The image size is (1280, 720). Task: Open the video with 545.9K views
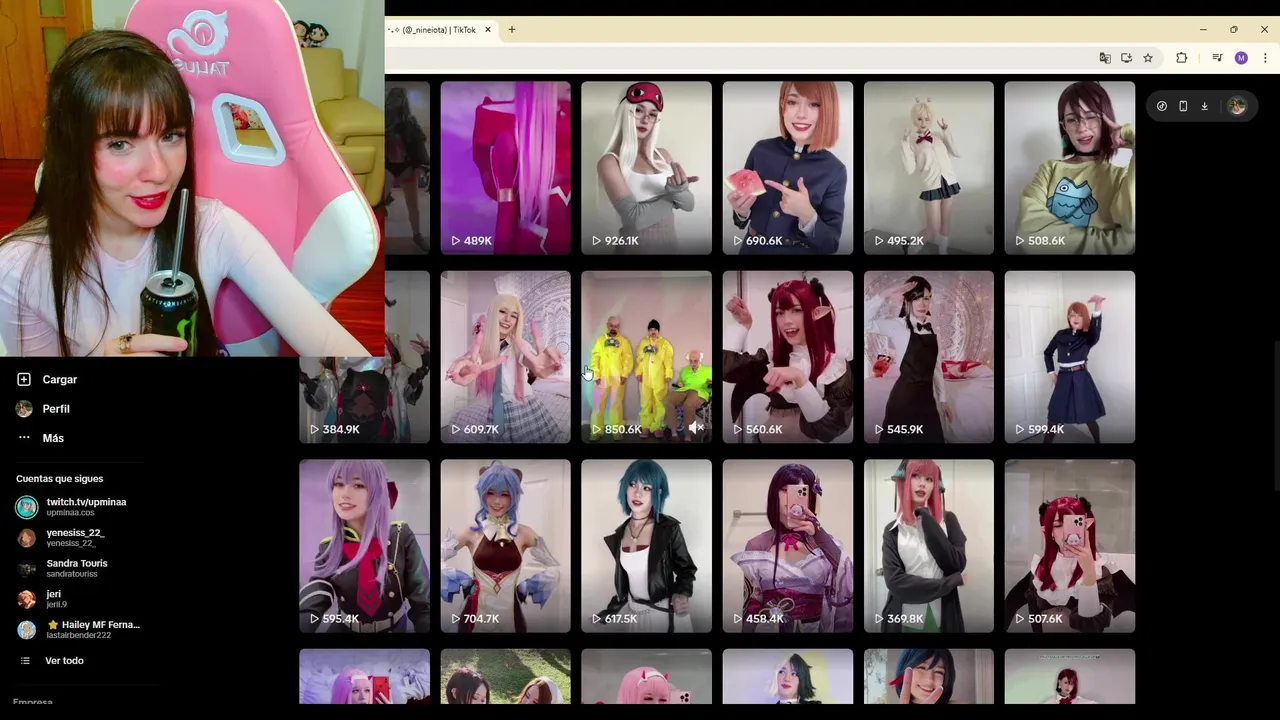pyautogui.click(x=929, y=357)
